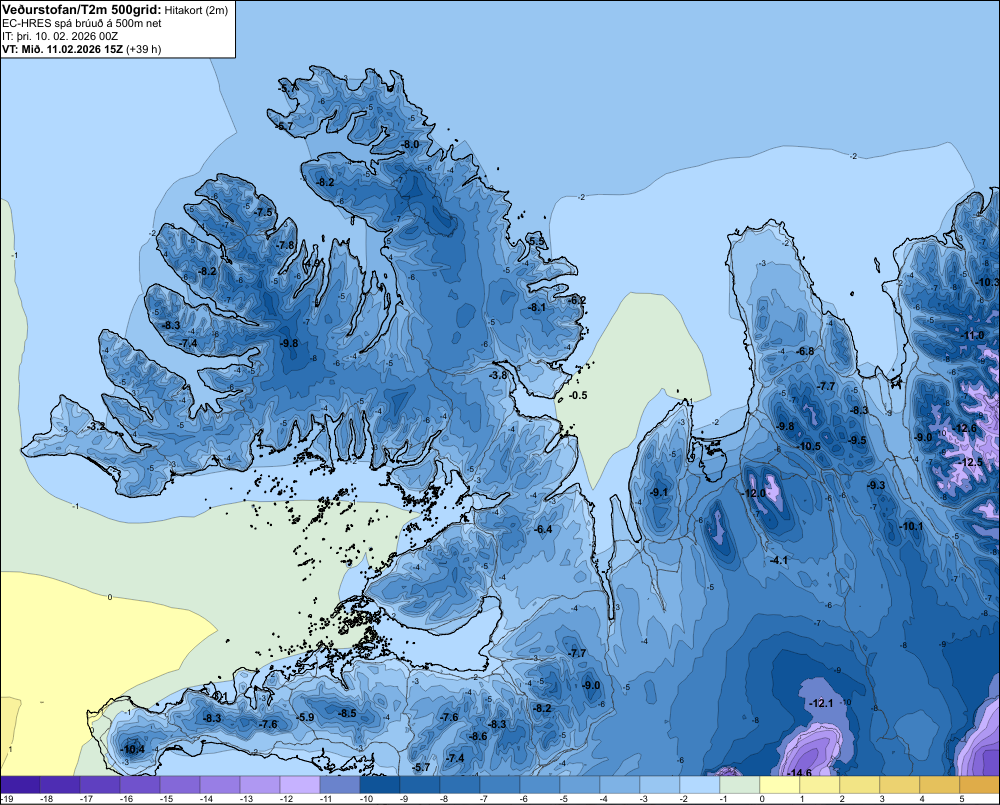Click the '-12.1' temperature value
The height and width of the screenshot is (805, 1000).
point(821,703)
